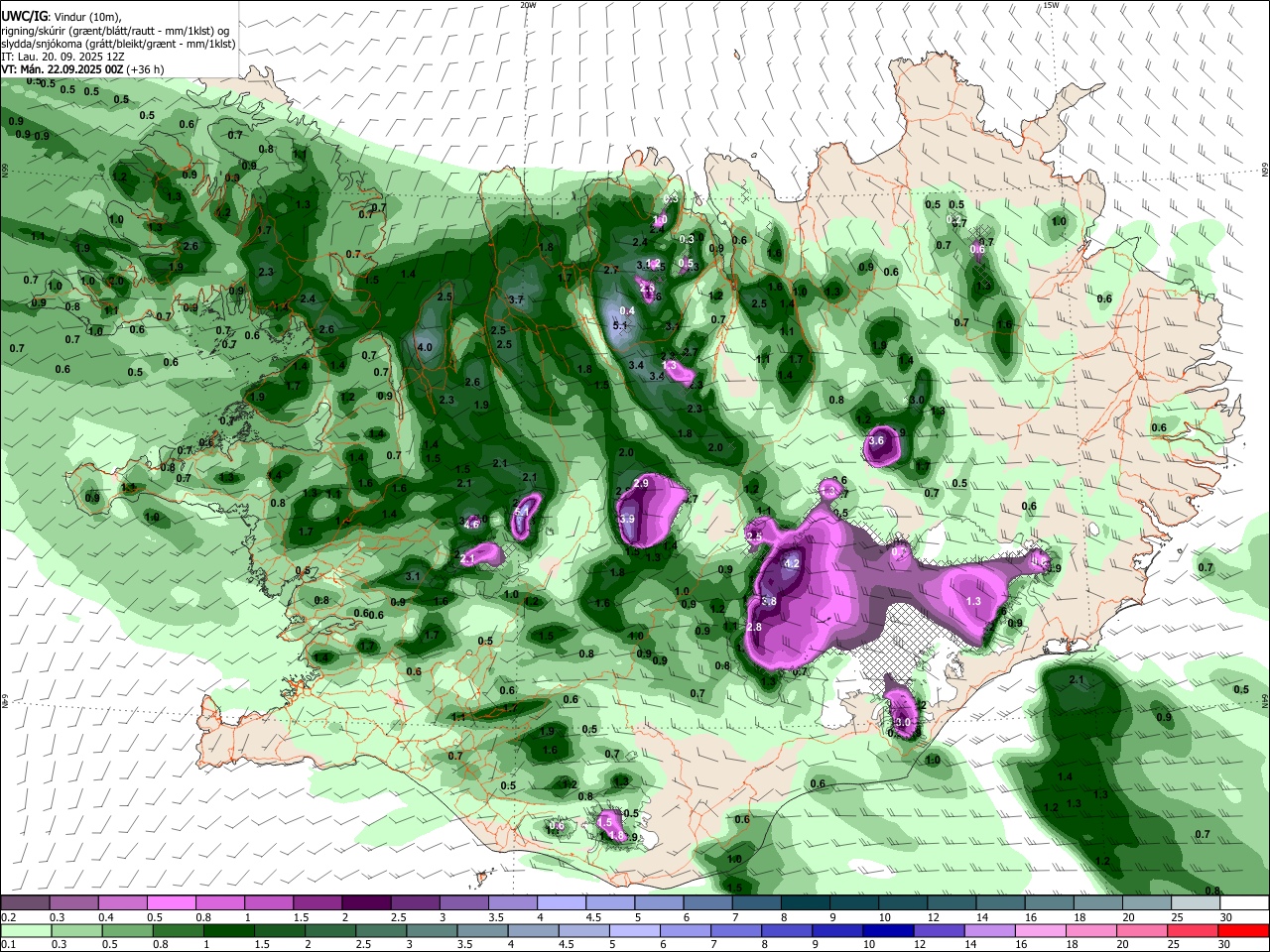
Task: Click the 'slydda/snjókoma (grátt/bleikt/grænt' description line
Action: [x=118, y=44]
